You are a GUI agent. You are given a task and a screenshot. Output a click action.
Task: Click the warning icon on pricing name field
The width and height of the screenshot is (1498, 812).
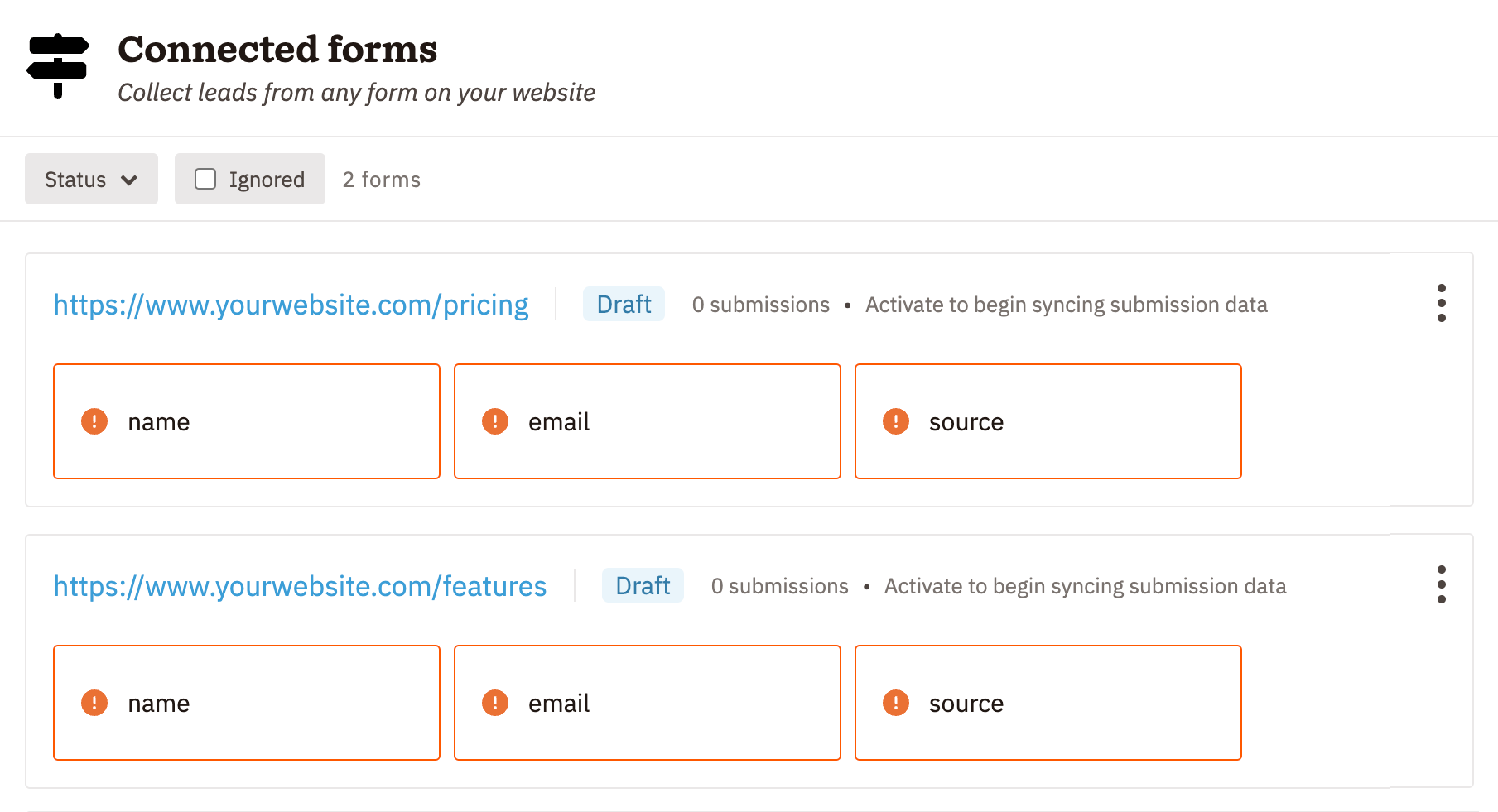tap(94, 421)
